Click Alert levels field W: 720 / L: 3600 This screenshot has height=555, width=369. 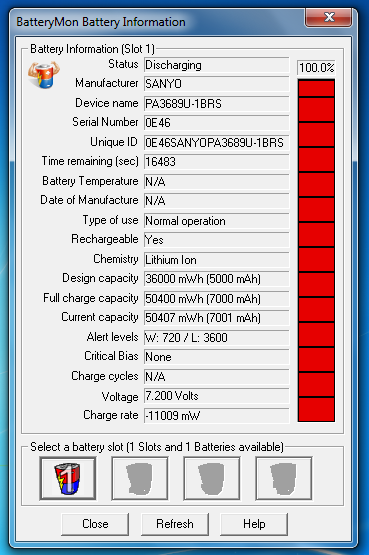coord(217,338)
